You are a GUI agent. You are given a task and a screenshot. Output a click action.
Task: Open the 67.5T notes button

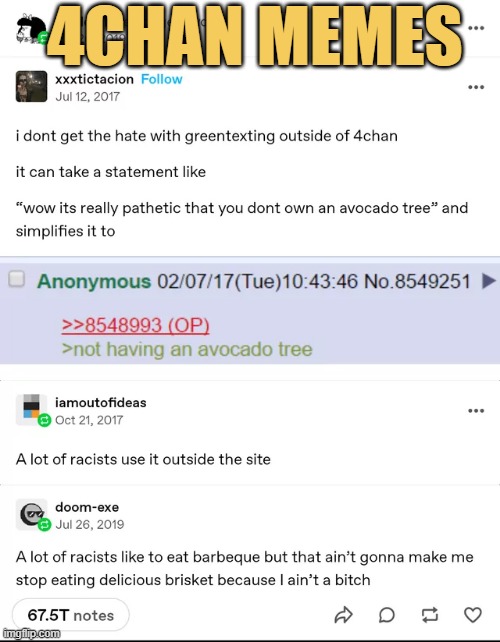71,615
